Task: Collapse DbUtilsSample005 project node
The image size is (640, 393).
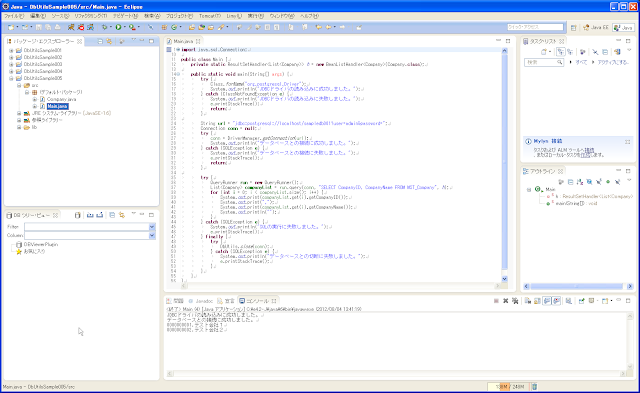Action: (11, 78)
